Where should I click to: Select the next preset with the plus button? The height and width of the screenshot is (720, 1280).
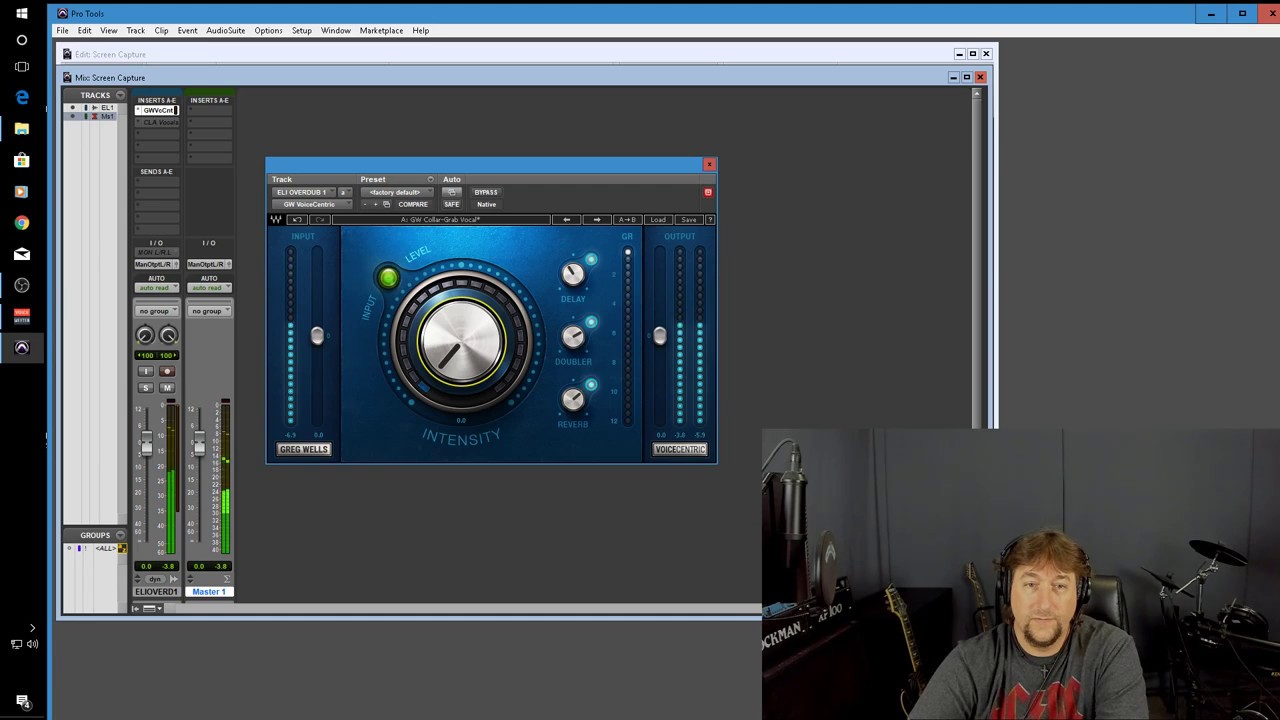[376, 204]
